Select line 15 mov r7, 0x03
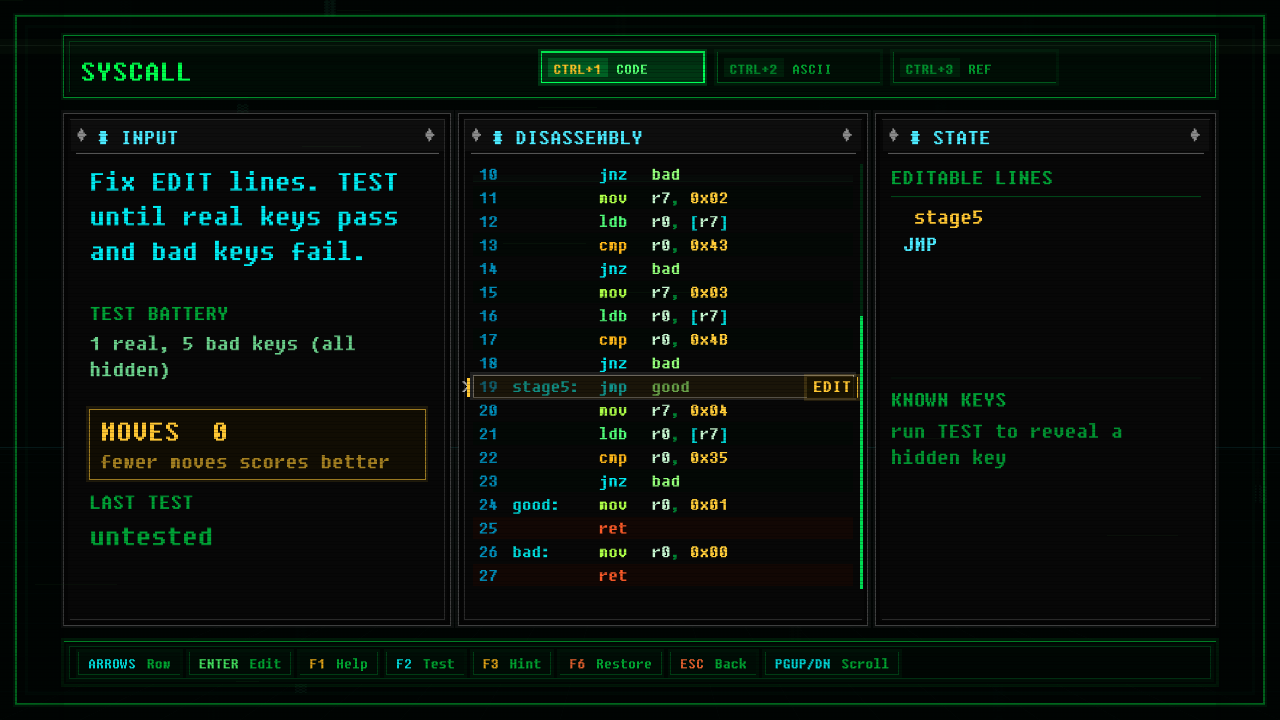This screenshot has width=1280, height=720. coord(664,293)
